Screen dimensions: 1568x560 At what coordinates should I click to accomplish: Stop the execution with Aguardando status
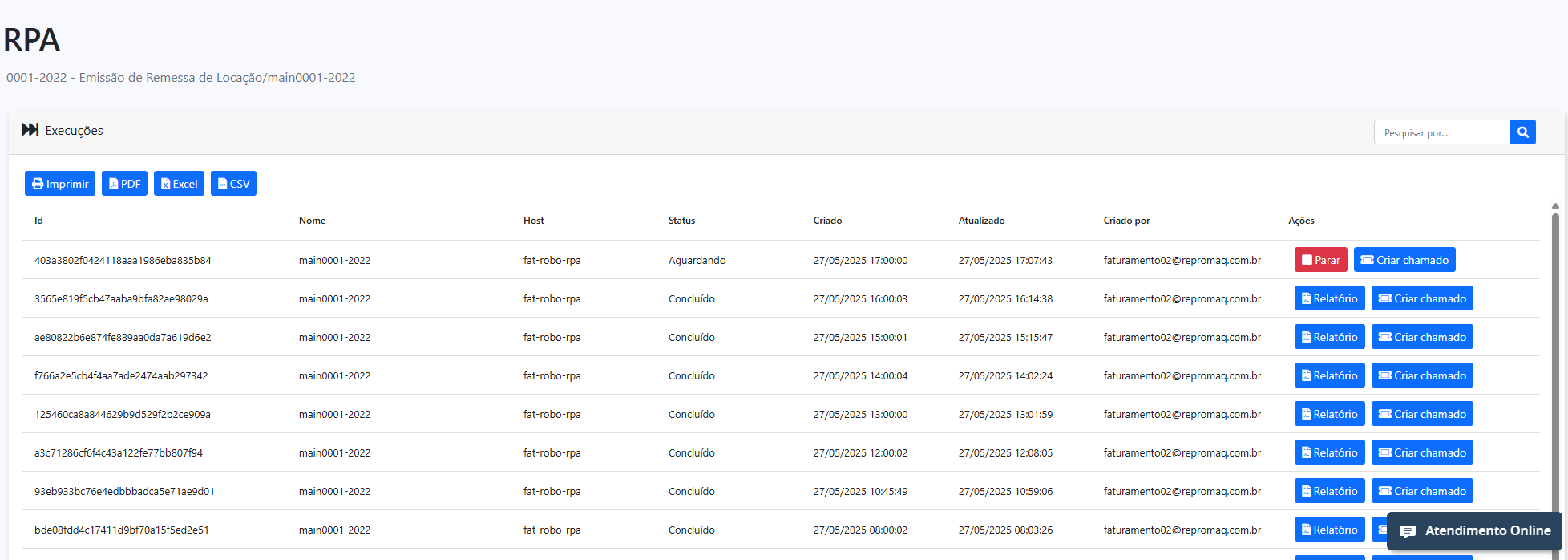pyautogui.click(x=1320, y=260)
